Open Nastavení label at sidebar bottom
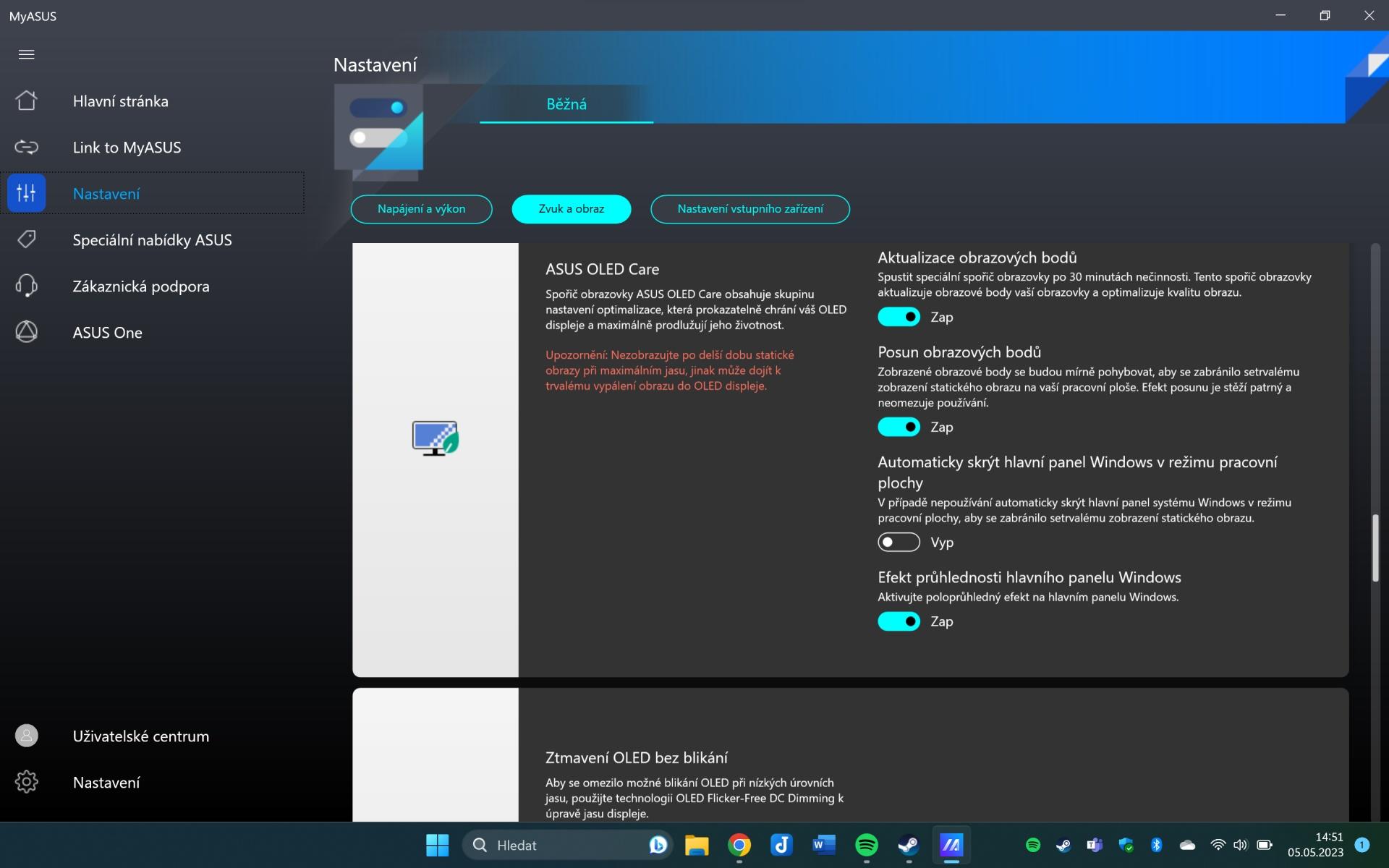 pos(106,783)
